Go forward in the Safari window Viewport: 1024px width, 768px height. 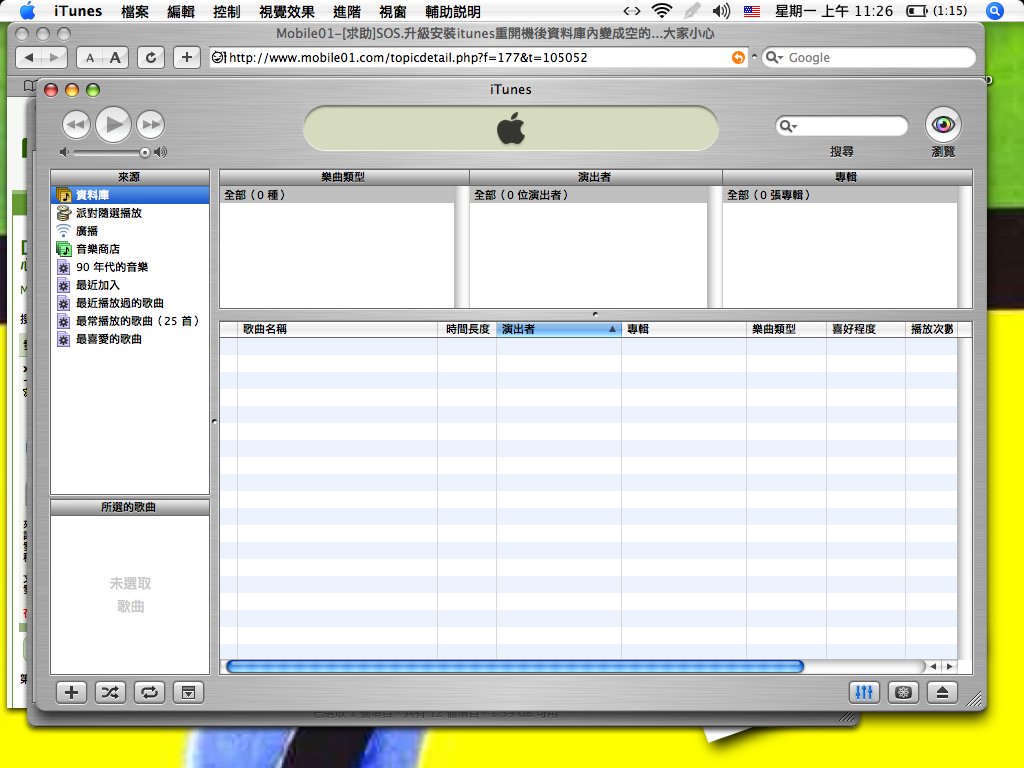[x=55, y=57]
